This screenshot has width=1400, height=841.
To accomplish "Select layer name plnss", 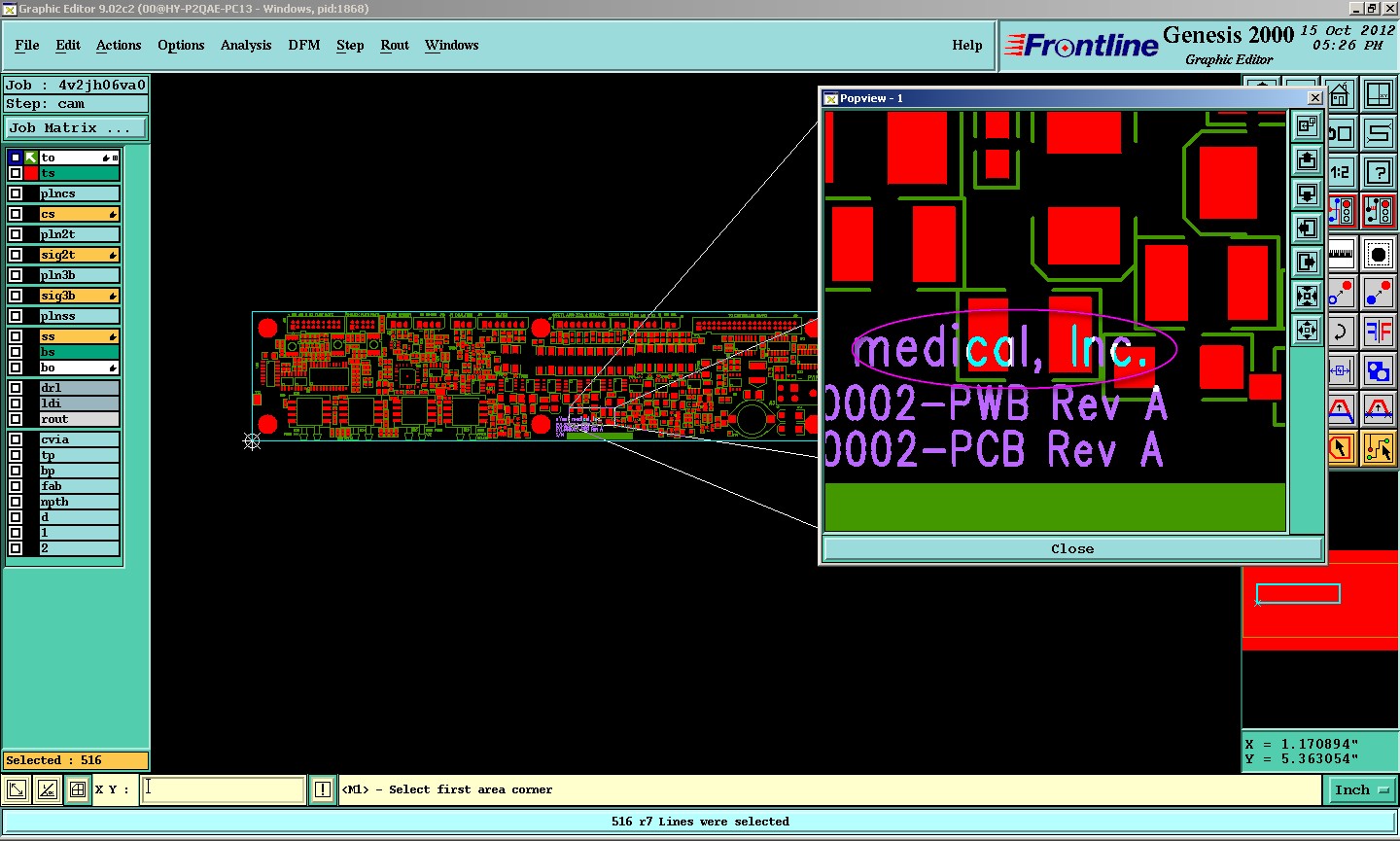I will pyautogui.click(x=80, y=316).
